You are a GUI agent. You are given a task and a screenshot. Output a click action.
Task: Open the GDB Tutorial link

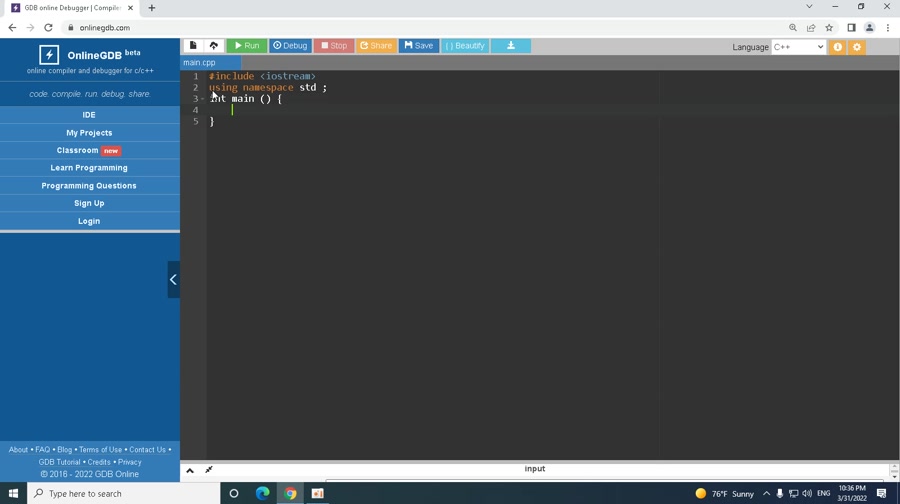59,462
